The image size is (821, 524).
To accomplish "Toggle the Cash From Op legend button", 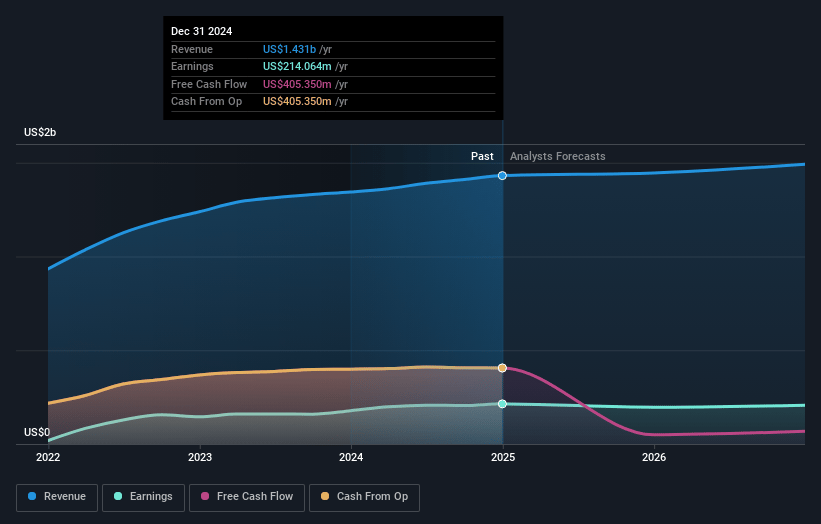I will point(364,497).
